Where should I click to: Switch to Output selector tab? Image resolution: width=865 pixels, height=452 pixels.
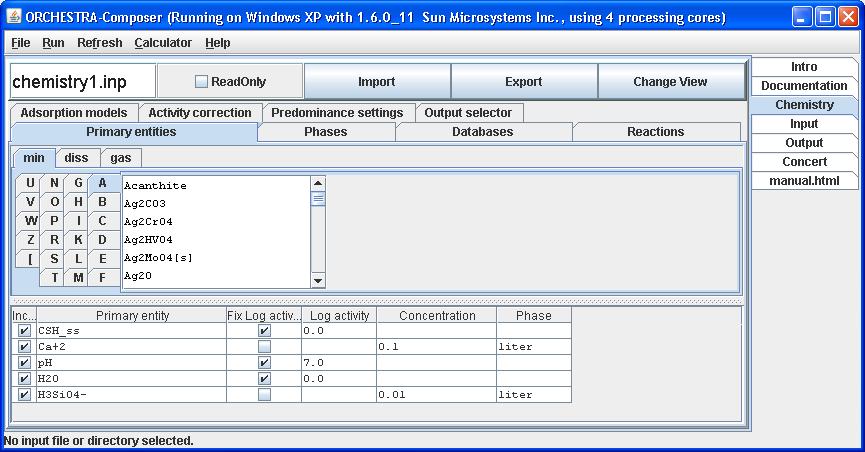point(468,113)
